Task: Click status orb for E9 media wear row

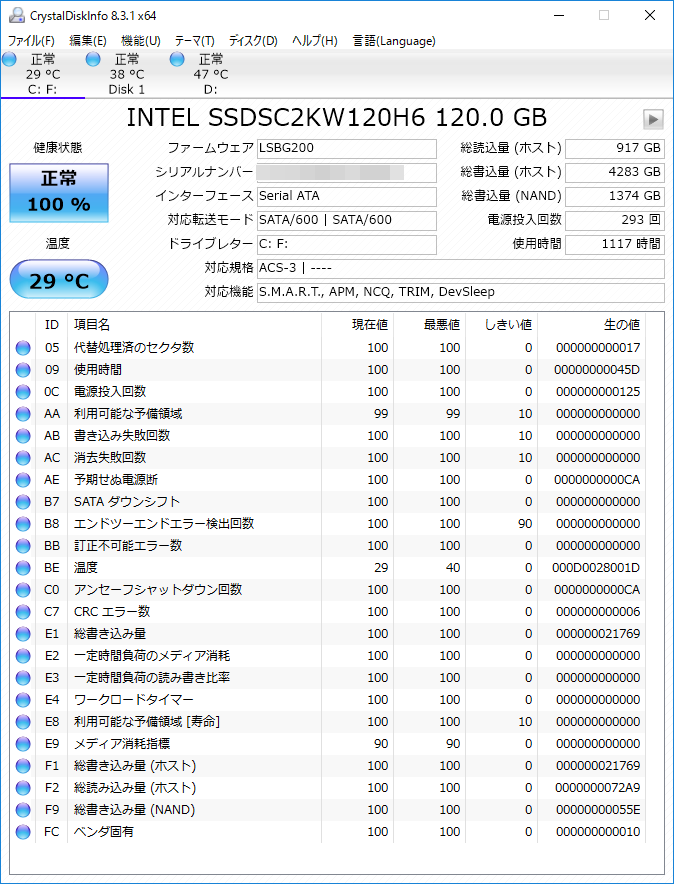Action: tap(23, 744)
